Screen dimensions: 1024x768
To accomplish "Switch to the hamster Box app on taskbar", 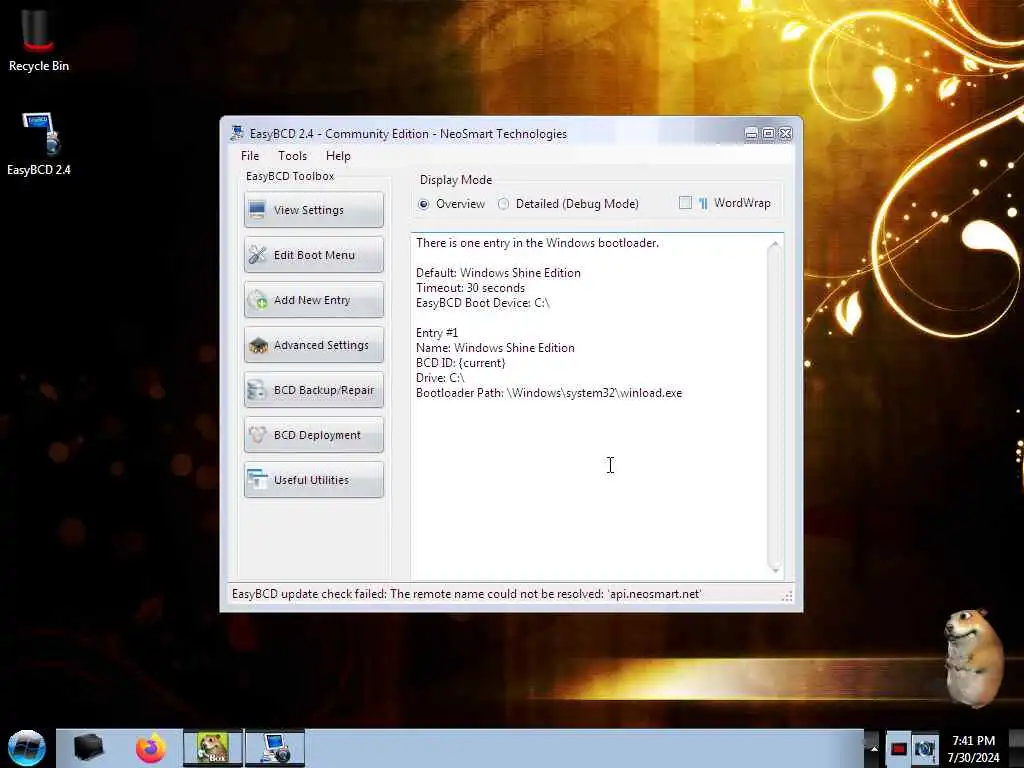I will point(213,748).
